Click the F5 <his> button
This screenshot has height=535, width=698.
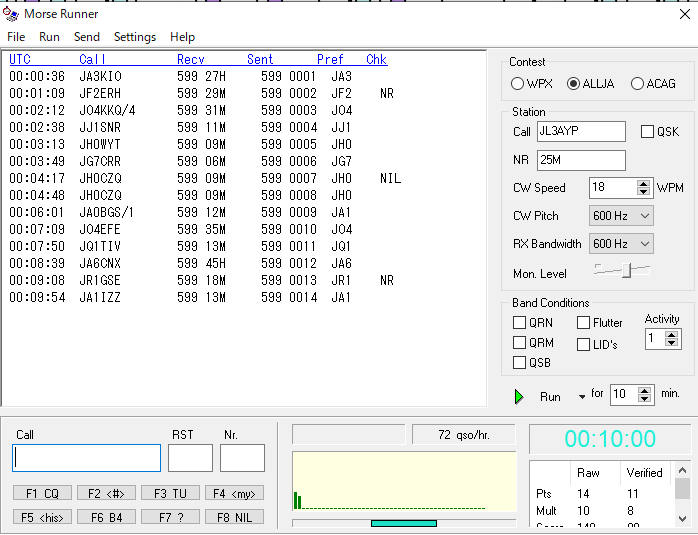pos(42,517)
